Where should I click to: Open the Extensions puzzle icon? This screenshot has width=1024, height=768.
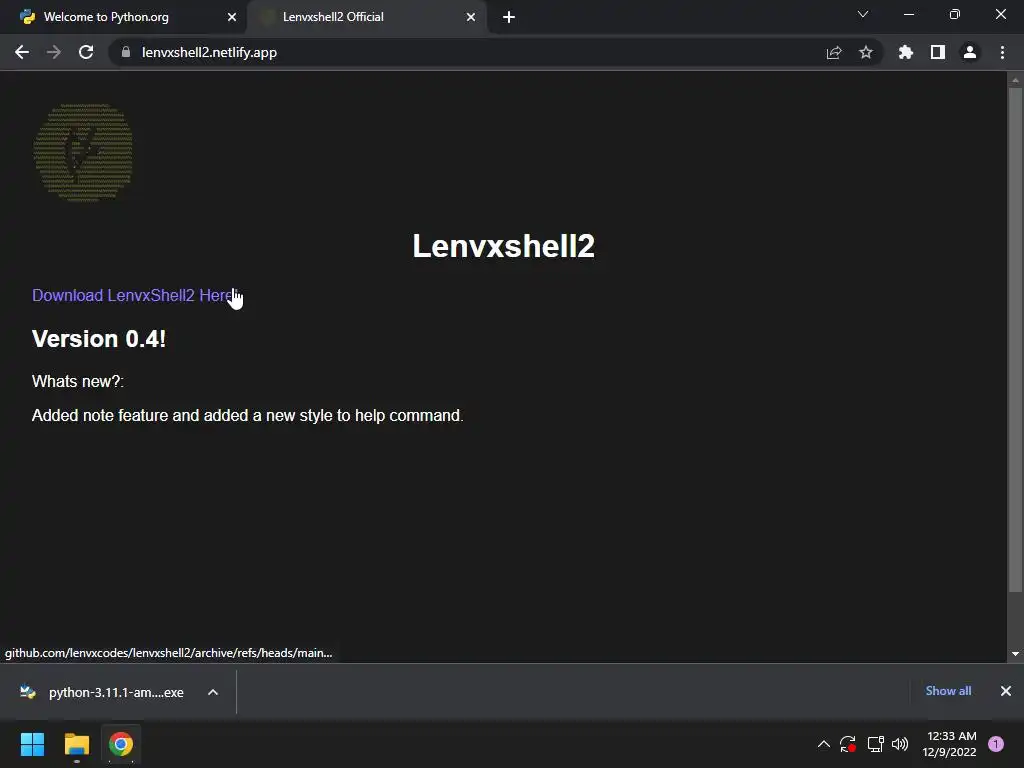[905, 52]
